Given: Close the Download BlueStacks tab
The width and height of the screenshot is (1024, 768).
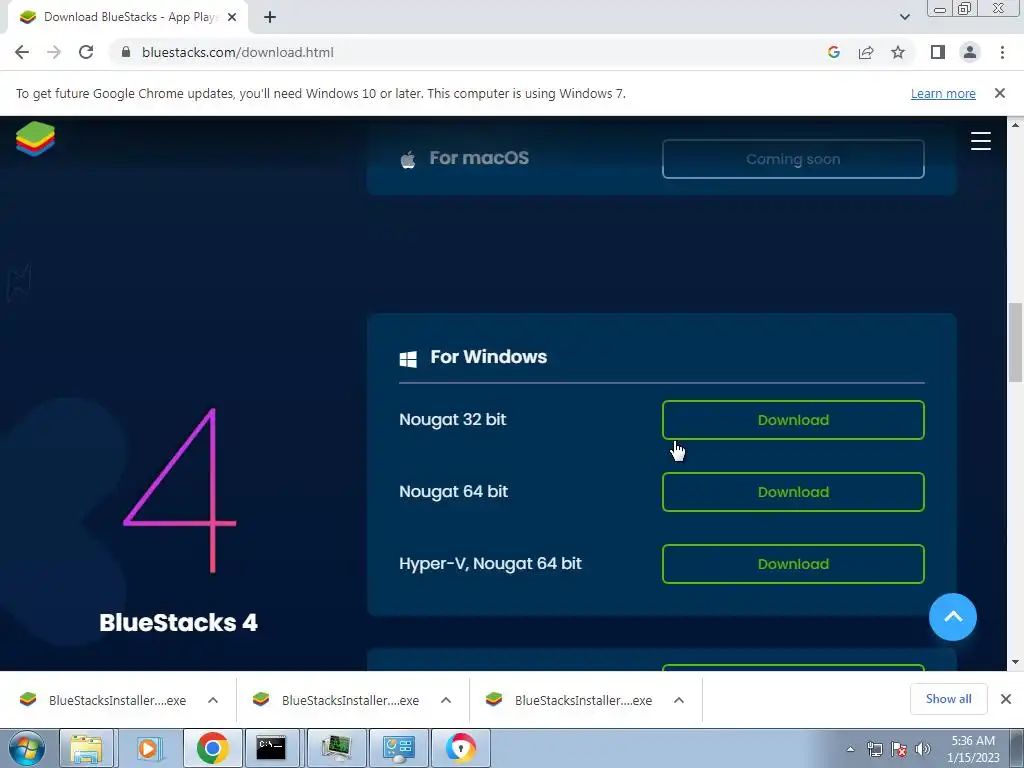Looking at the screenshot, I should (x=231, y=17).
